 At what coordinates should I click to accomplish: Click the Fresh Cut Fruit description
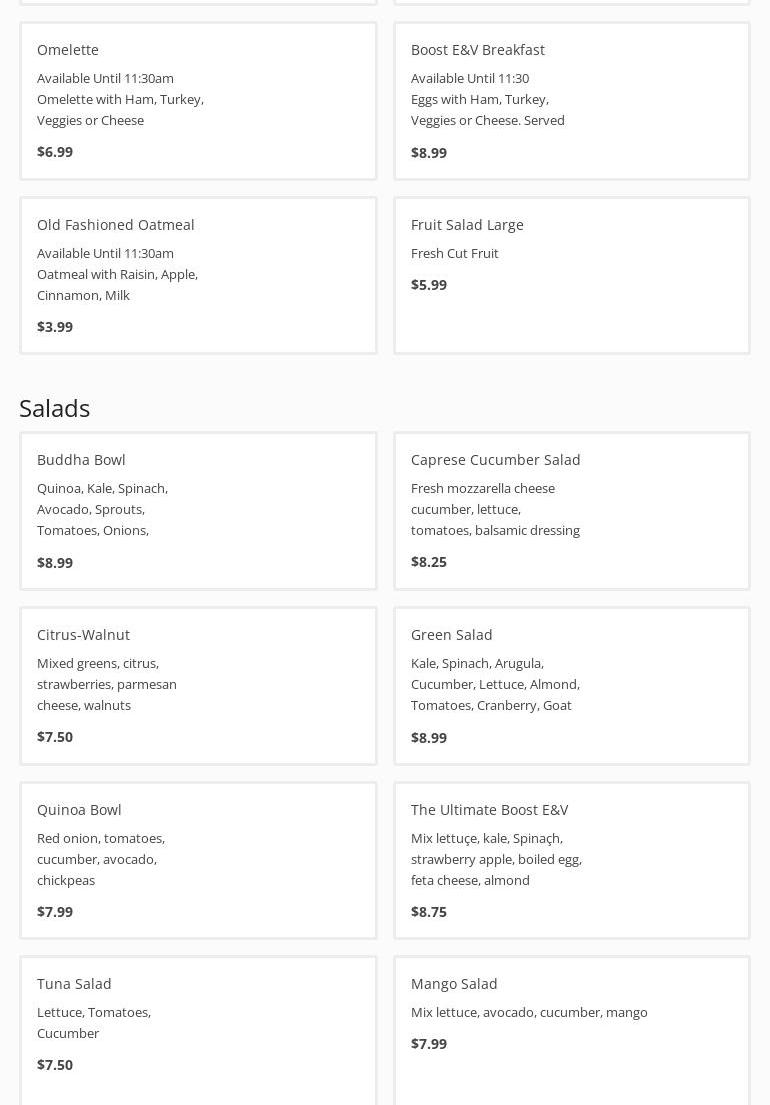coord(455,253)
